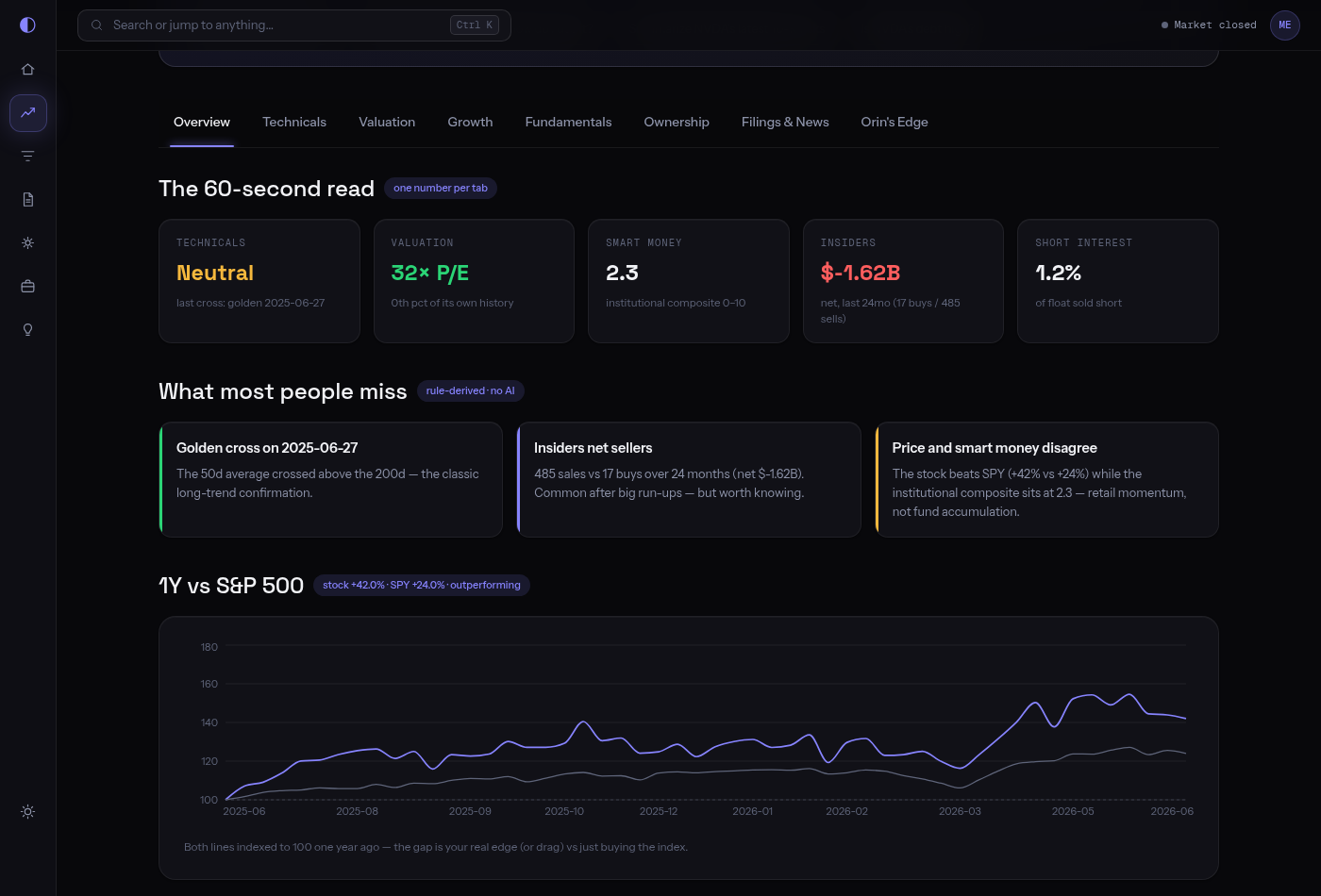Click the ME profile avatar

tap(1284, 25)
